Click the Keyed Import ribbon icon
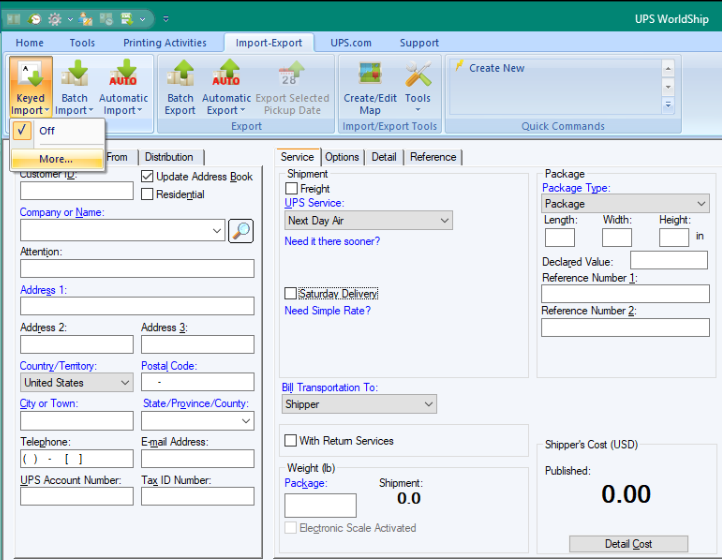Image resolution: width=722 pixels, height=560 pixels. (x=30, y=88)
